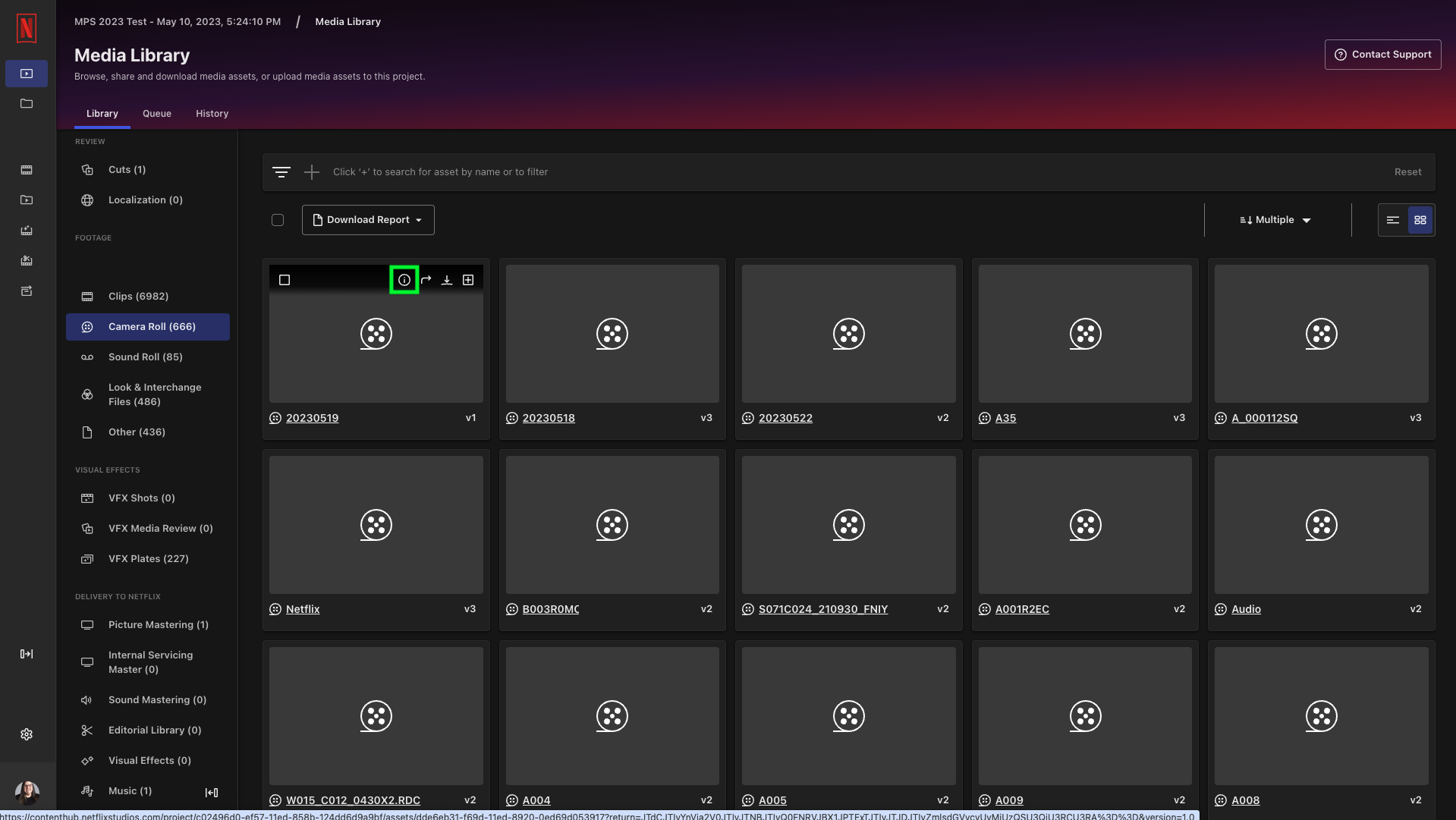Click the plus icon to add a filter

(x=312, y=172)
